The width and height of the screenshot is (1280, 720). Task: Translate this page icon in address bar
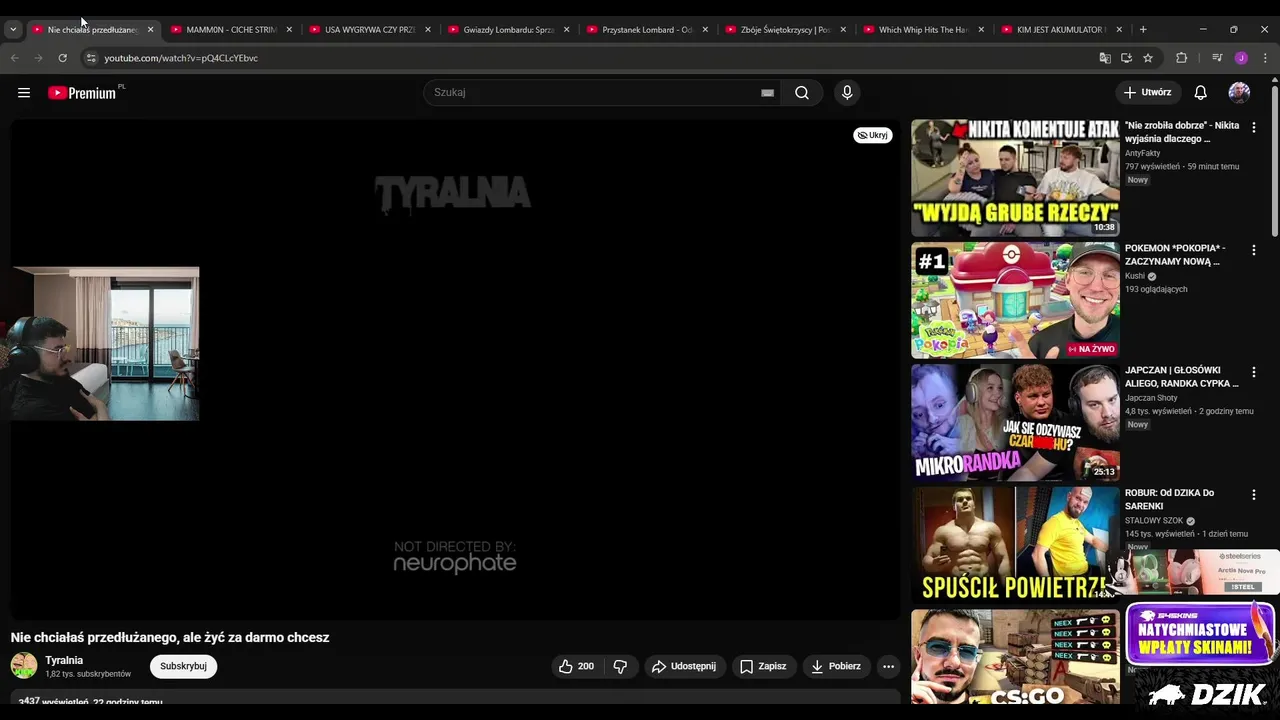[x=1104, y=58]
